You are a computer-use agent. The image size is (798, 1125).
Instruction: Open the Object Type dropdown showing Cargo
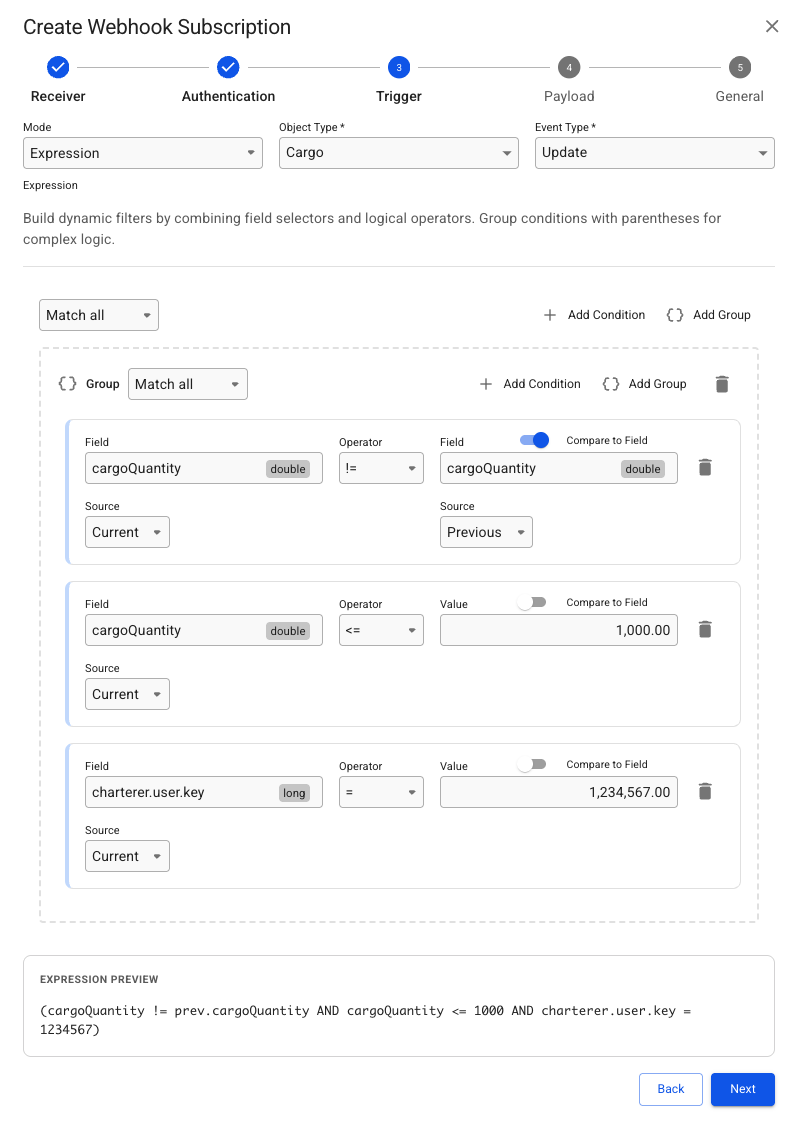click(398, 153)
